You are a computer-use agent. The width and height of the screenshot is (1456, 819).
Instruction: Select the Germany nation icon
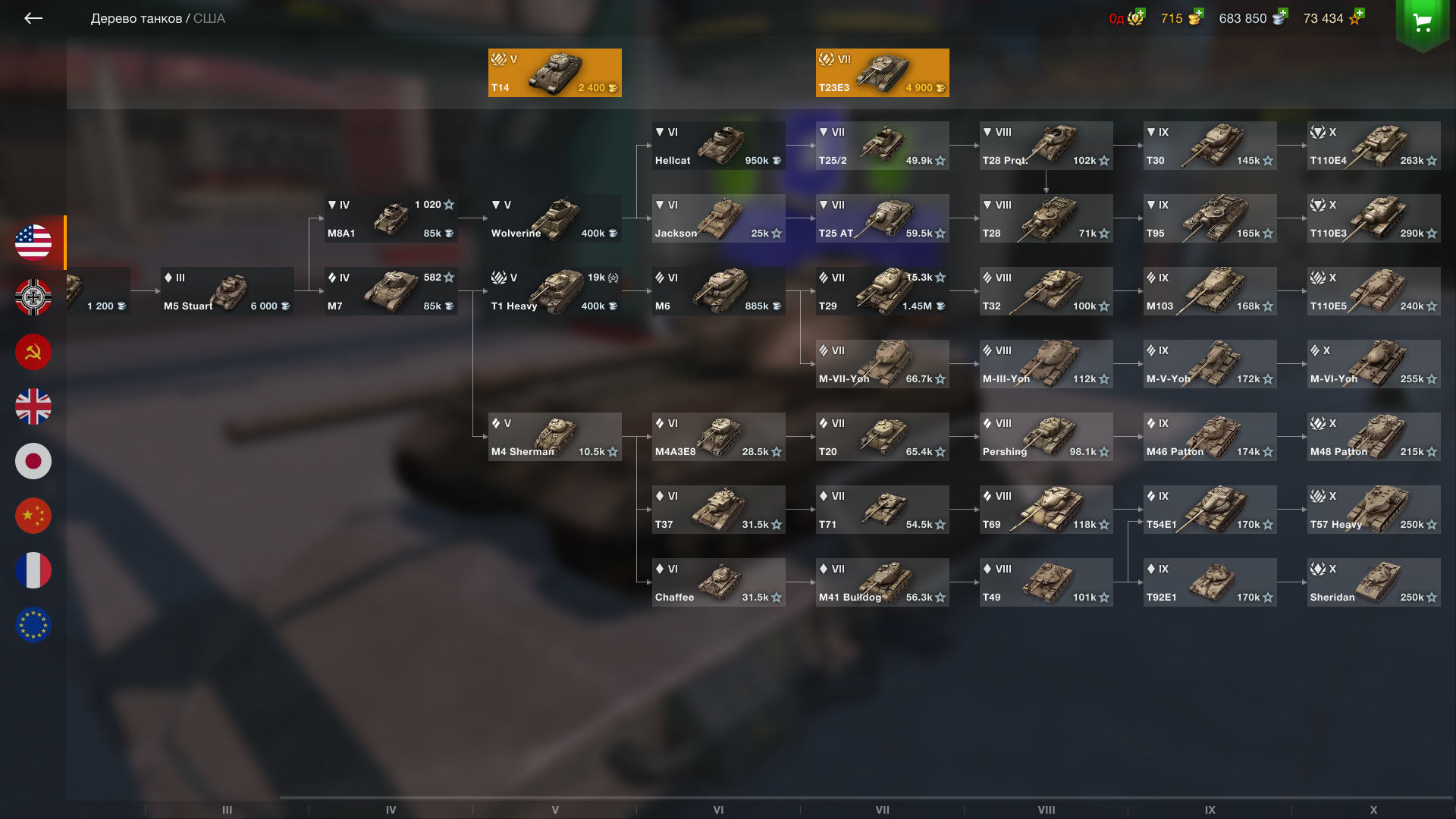point(33,297)
